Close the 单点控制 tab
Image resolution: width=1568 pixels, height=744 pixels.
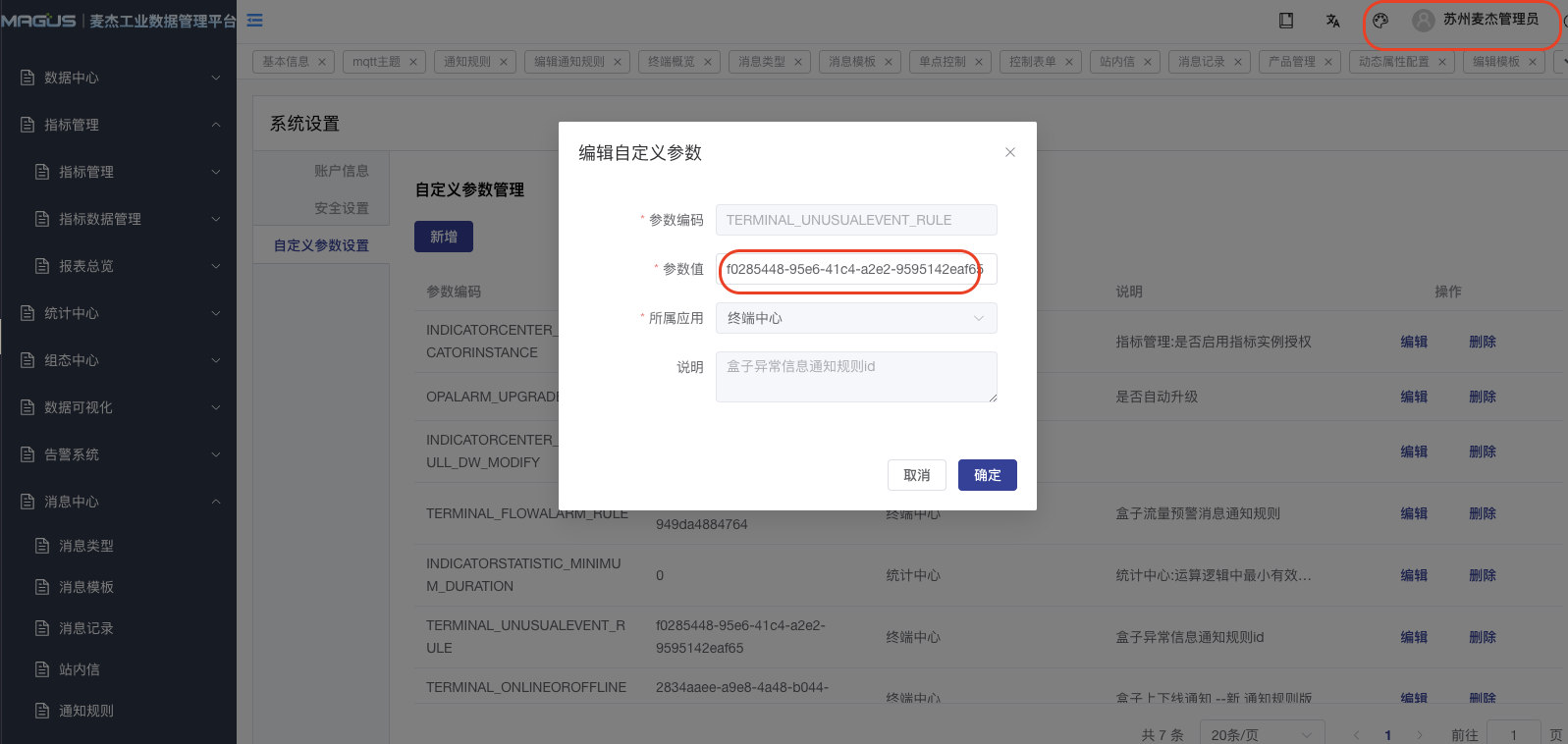(979, 62)
